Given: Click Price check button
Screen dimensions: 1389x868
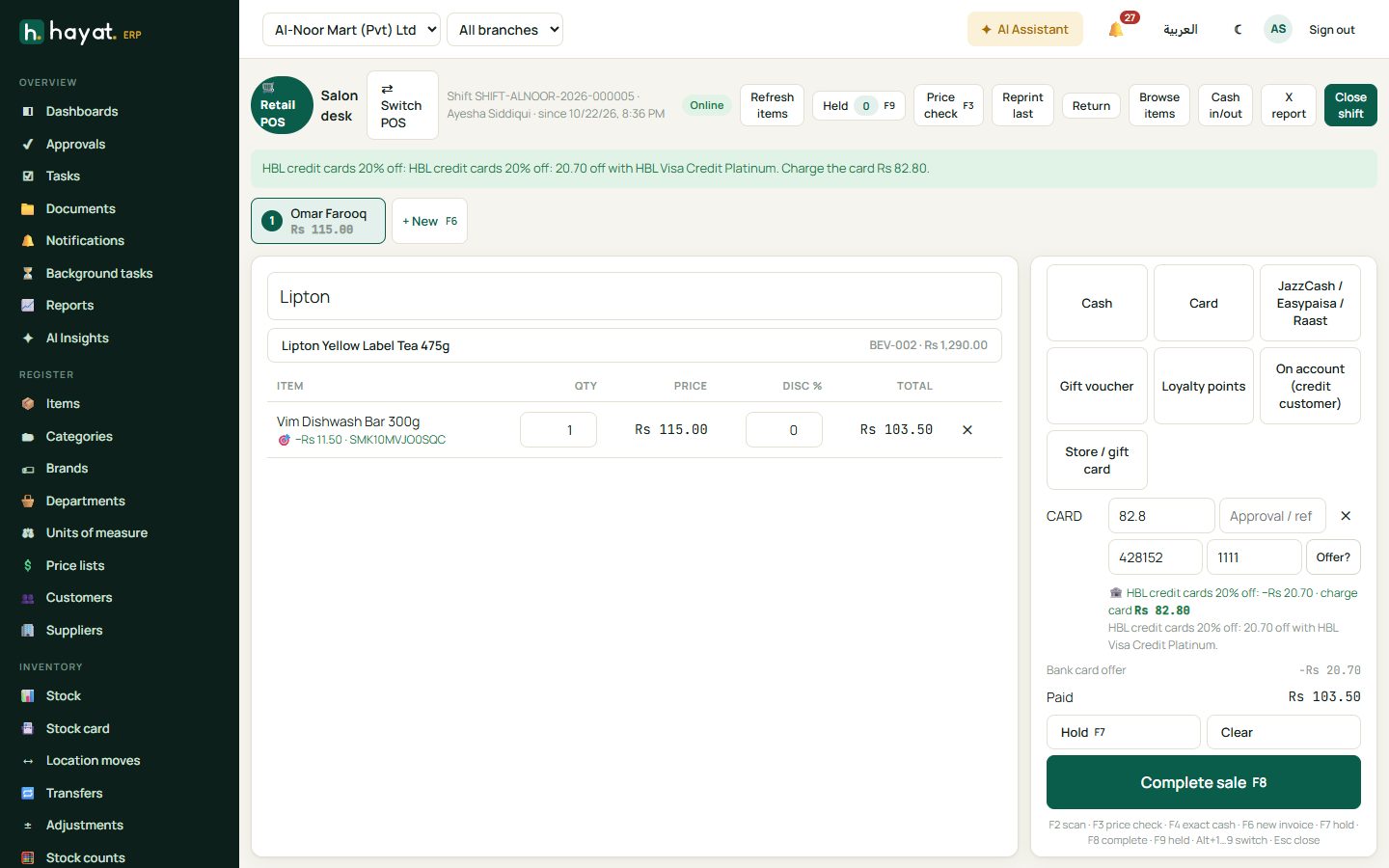Looking at the screenshot, I should (x=948, y=105).
